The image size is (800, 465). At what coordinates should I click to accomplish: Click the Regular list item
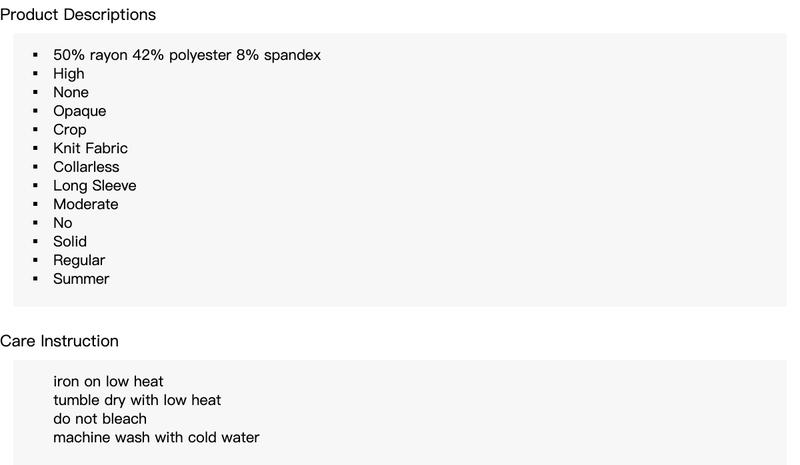click(79, 260)
